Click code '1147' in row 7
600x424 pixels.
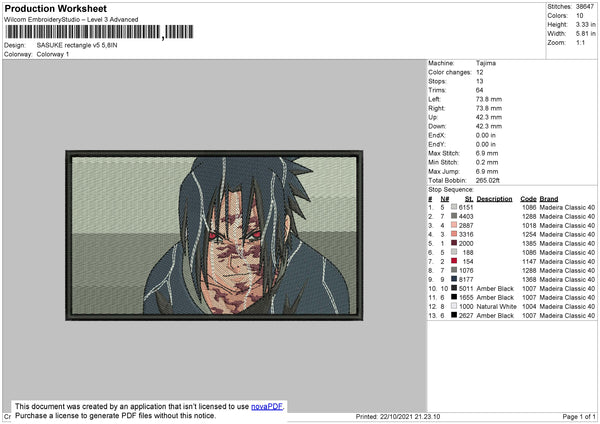pos(529,261)
